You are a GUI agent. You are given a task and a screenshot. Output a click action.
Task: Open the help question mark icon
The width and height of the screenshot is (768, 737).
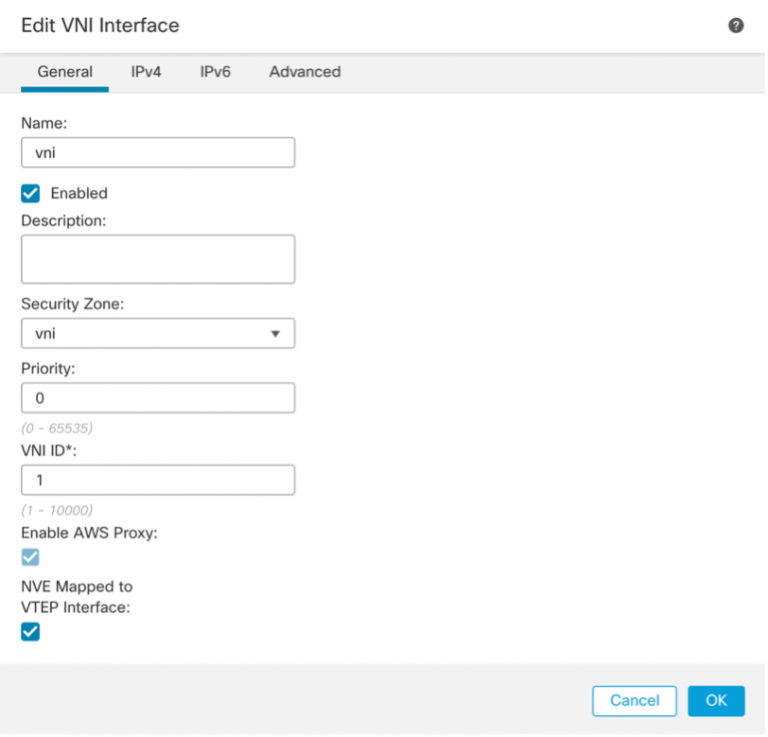coord(736,26)
